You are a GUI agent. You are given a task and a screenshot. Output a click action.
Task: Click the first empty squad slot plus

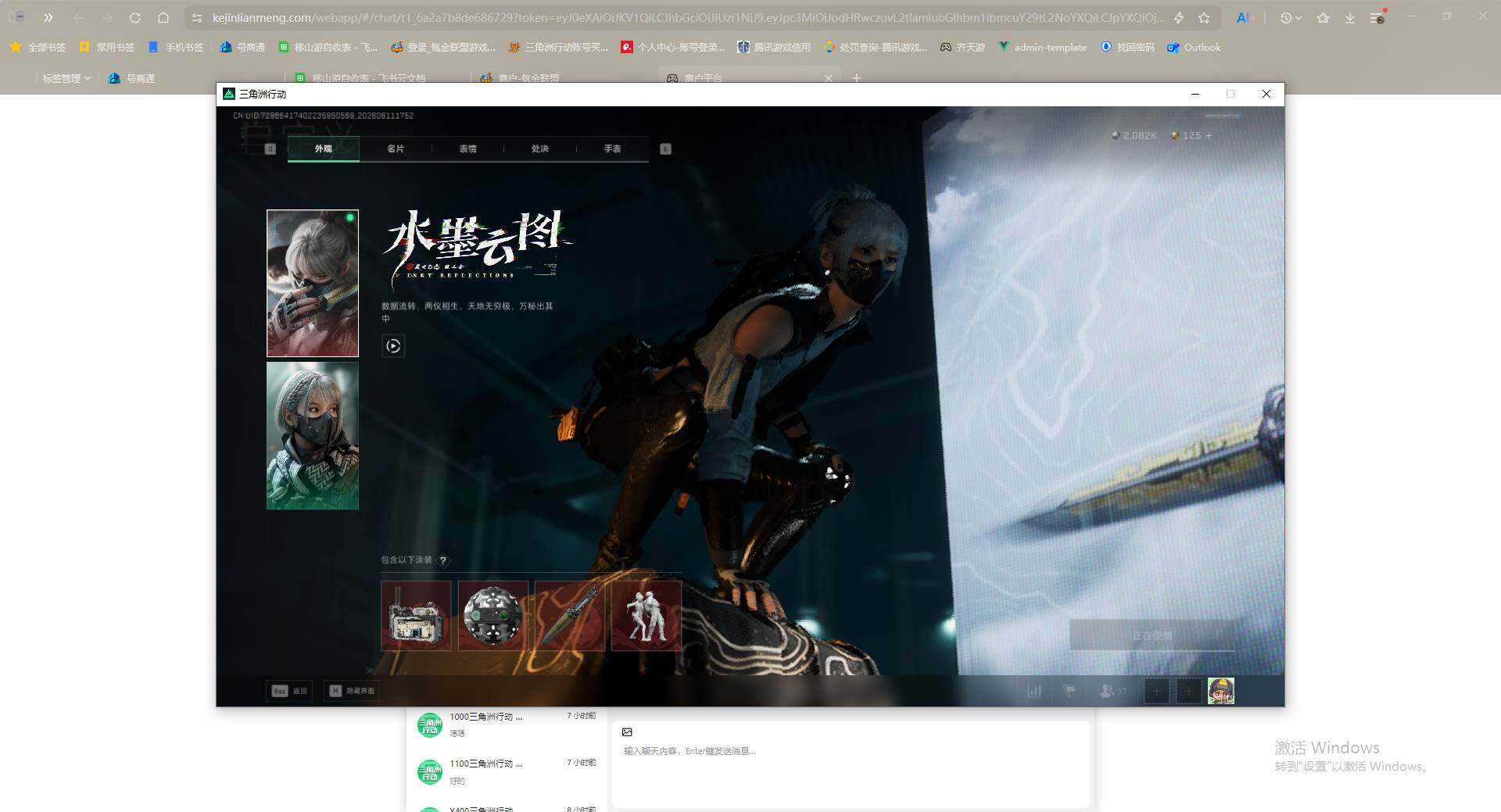click(1157, 691)
